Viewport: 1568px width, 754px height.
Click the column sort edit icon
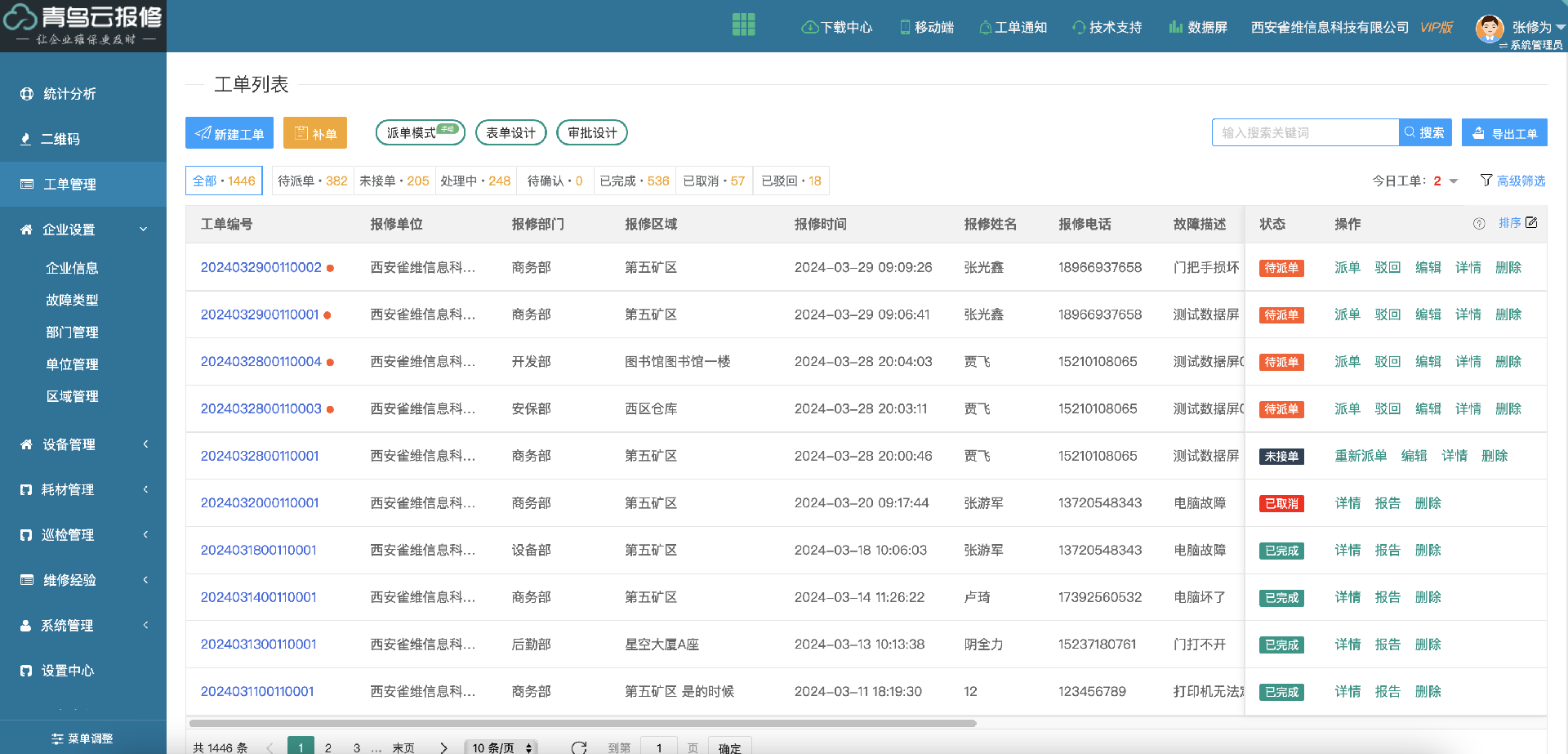(x=1531, y=223)
